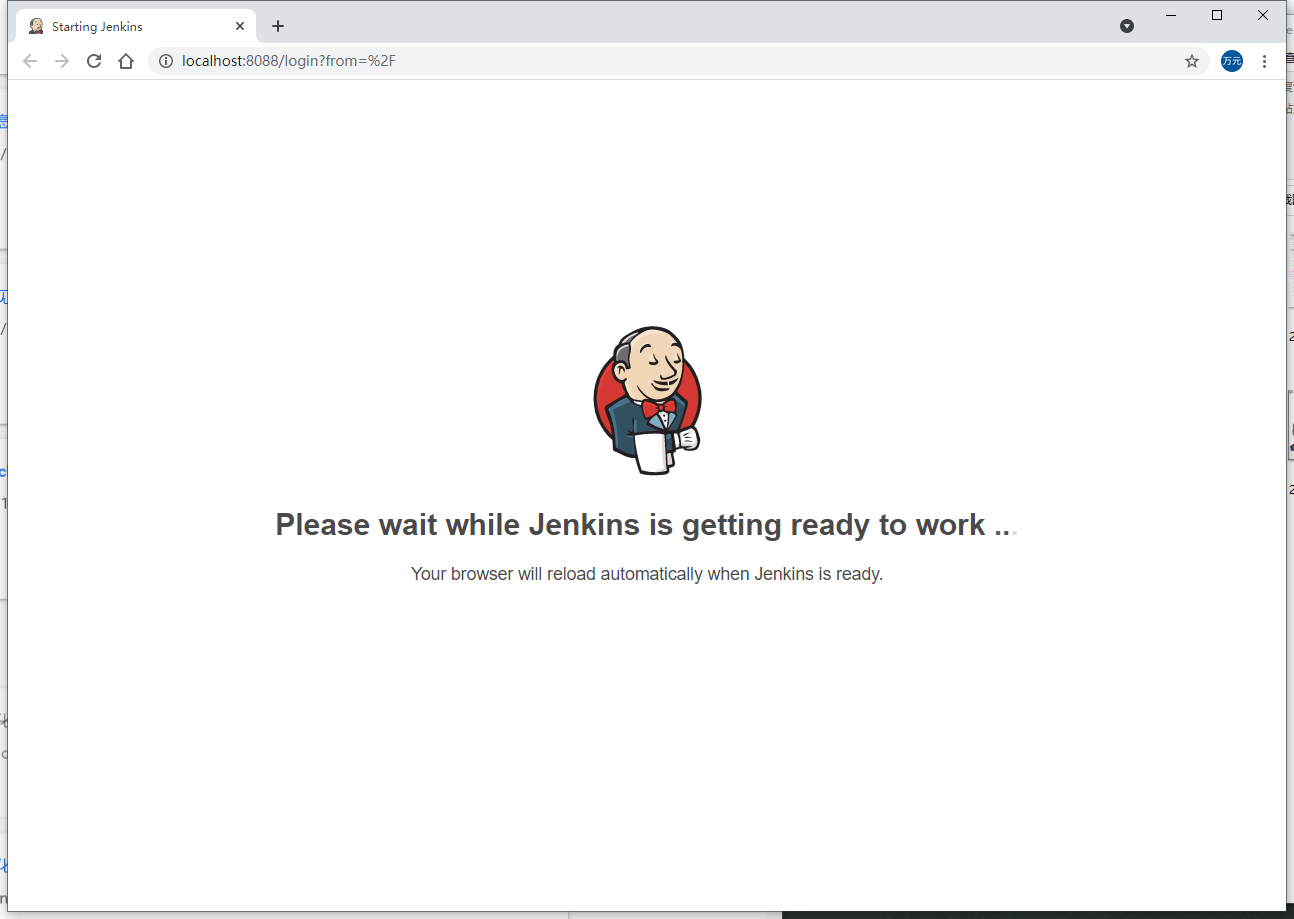Open the tab search dropdown arrow

[x=1127, y=26]
